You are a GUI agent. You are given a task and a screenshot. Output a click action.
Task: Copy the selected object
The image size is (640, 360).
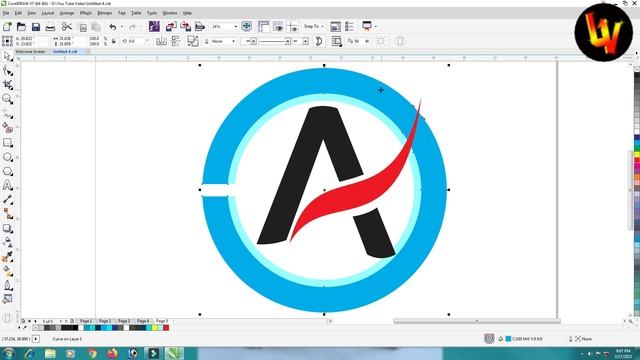83,27
